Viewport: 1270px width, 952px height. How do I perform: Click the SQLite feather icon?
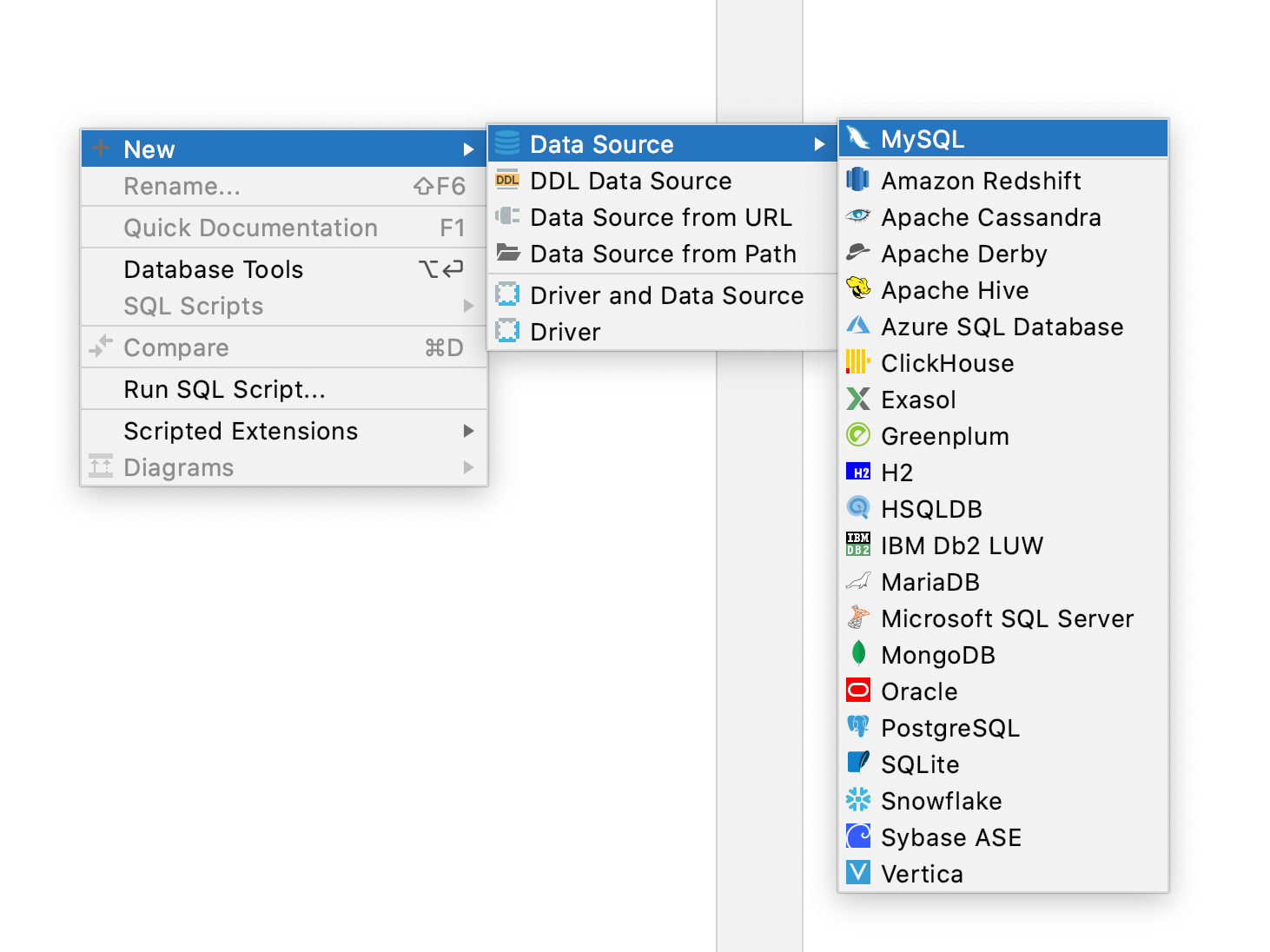pos(858,764)
